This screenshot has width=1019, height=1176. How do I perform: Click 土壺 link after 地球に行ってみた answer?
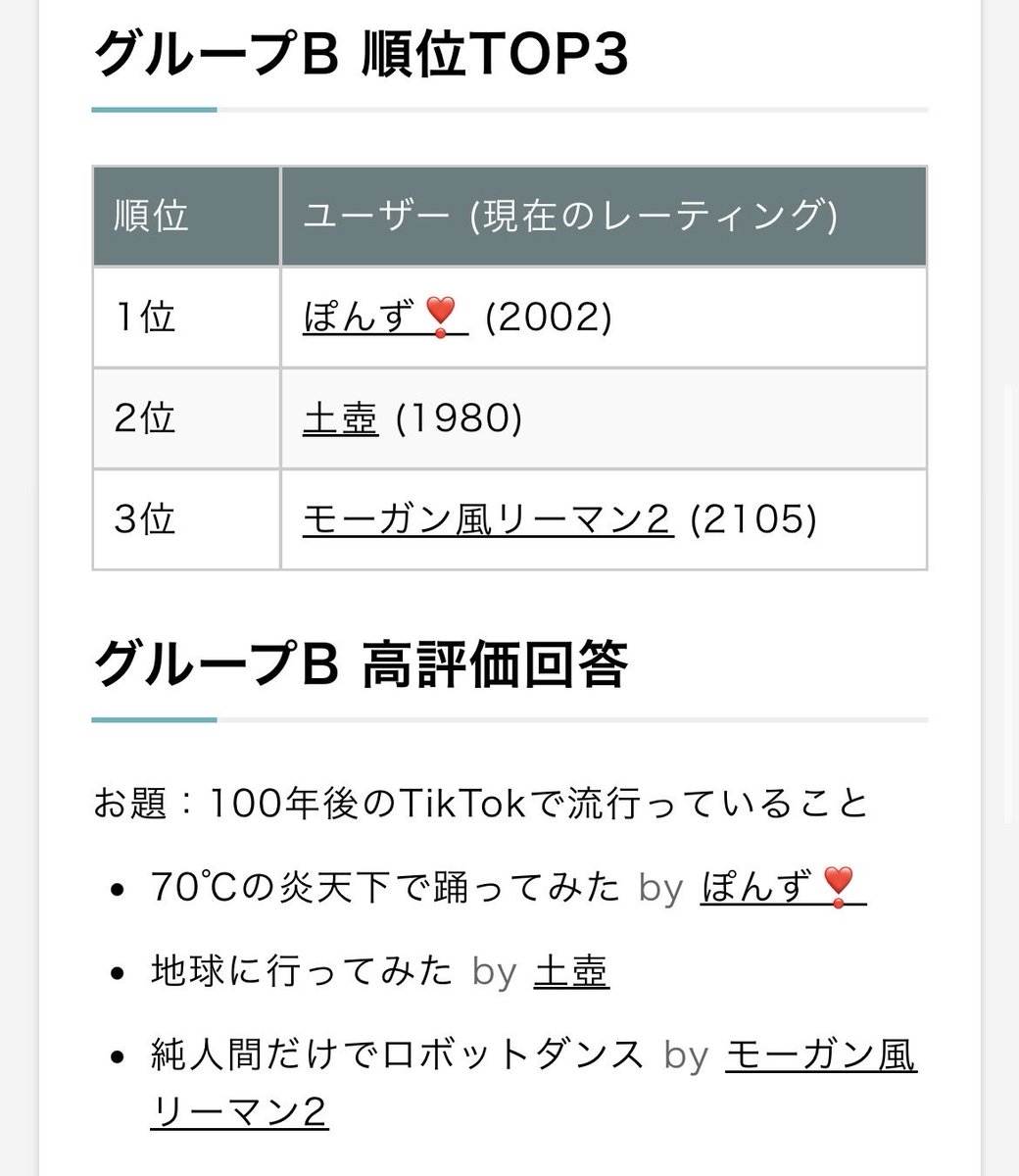(572, 971)
